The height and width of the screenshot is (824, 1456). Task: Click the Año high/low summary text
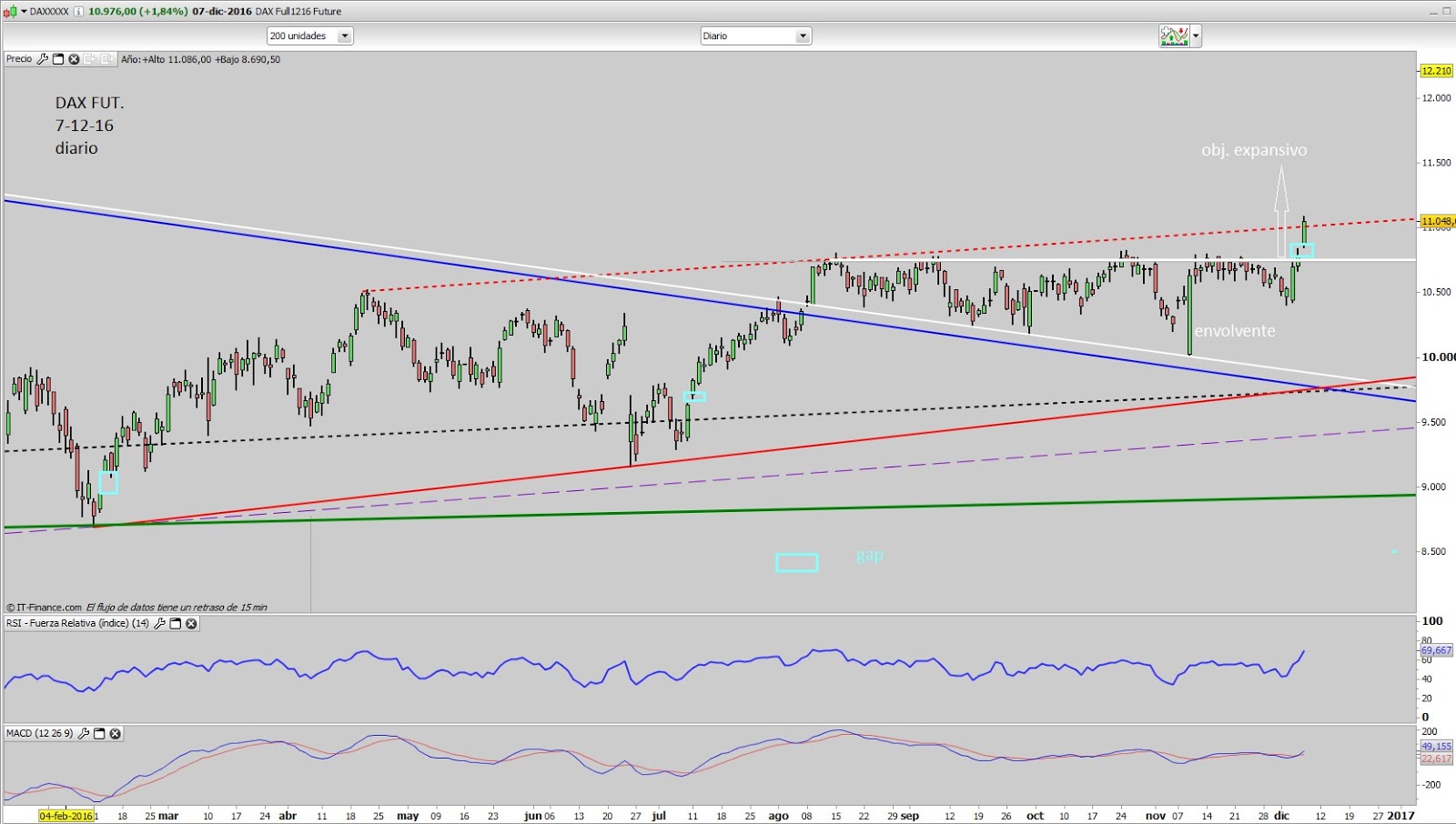tap(201, 59)
